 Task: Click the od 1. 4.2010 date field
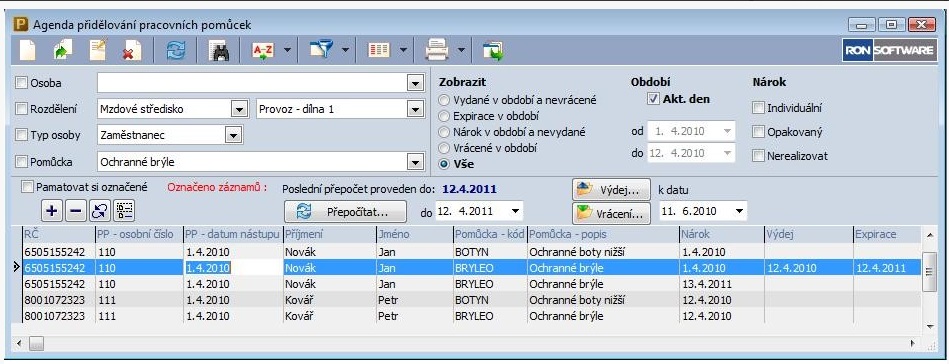click(x=691, y=131)
